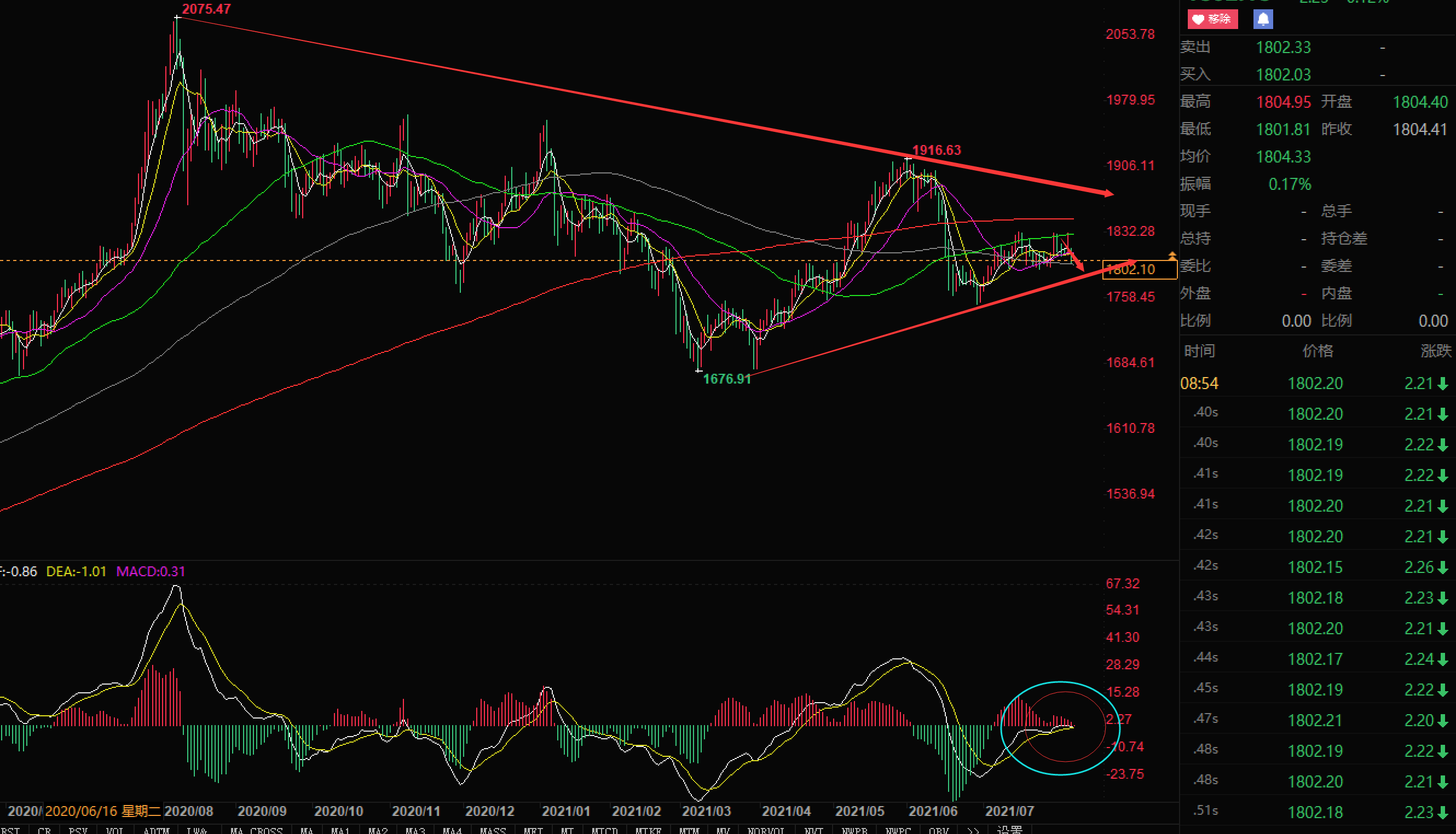The height and width of the screenshot is (834, 1456).
Task: Switch to the MTM indicator tab
Action: point(689,830)
